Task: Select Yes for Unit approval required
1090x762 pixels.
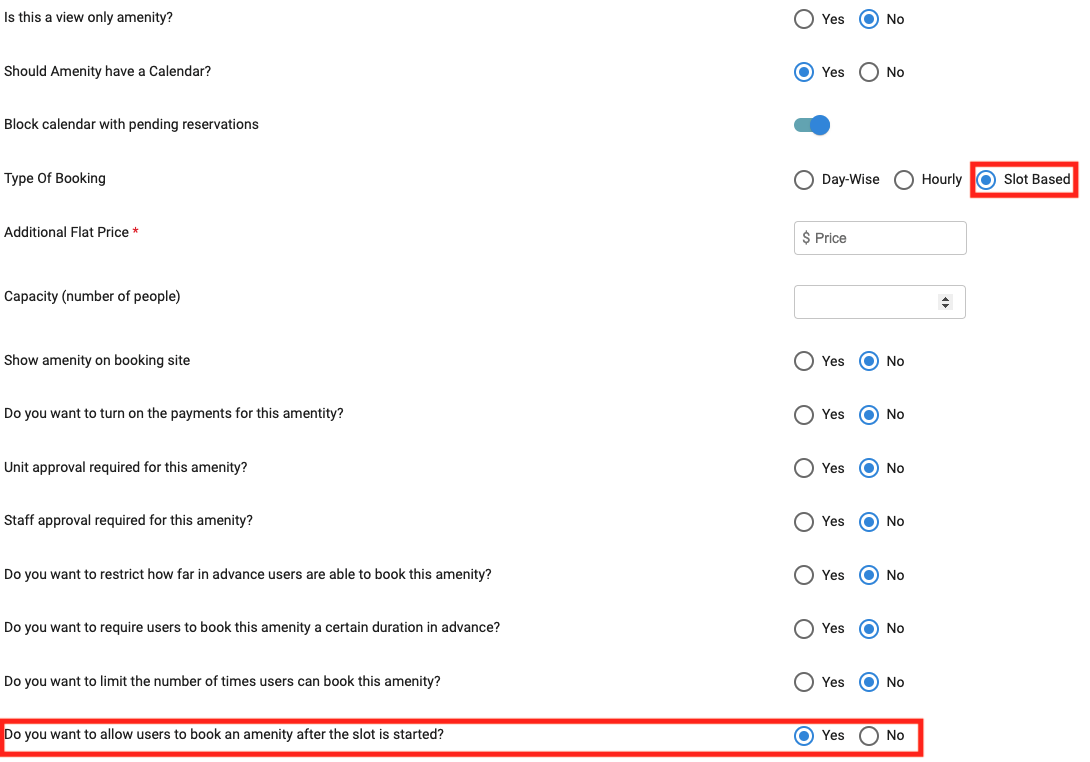Action: tap(804, 468)
